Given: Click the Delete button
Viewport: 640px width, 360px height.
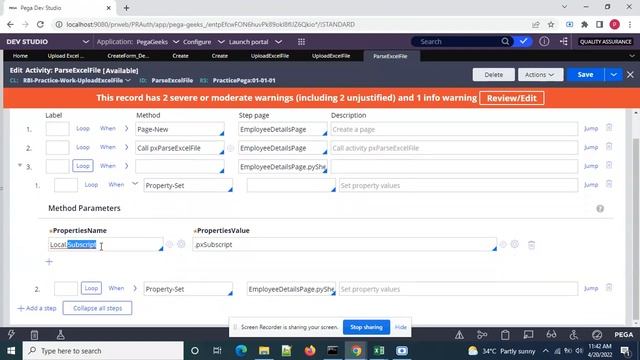Looking at the screenshot, I should pyautogui.click(x=493, y=75).
